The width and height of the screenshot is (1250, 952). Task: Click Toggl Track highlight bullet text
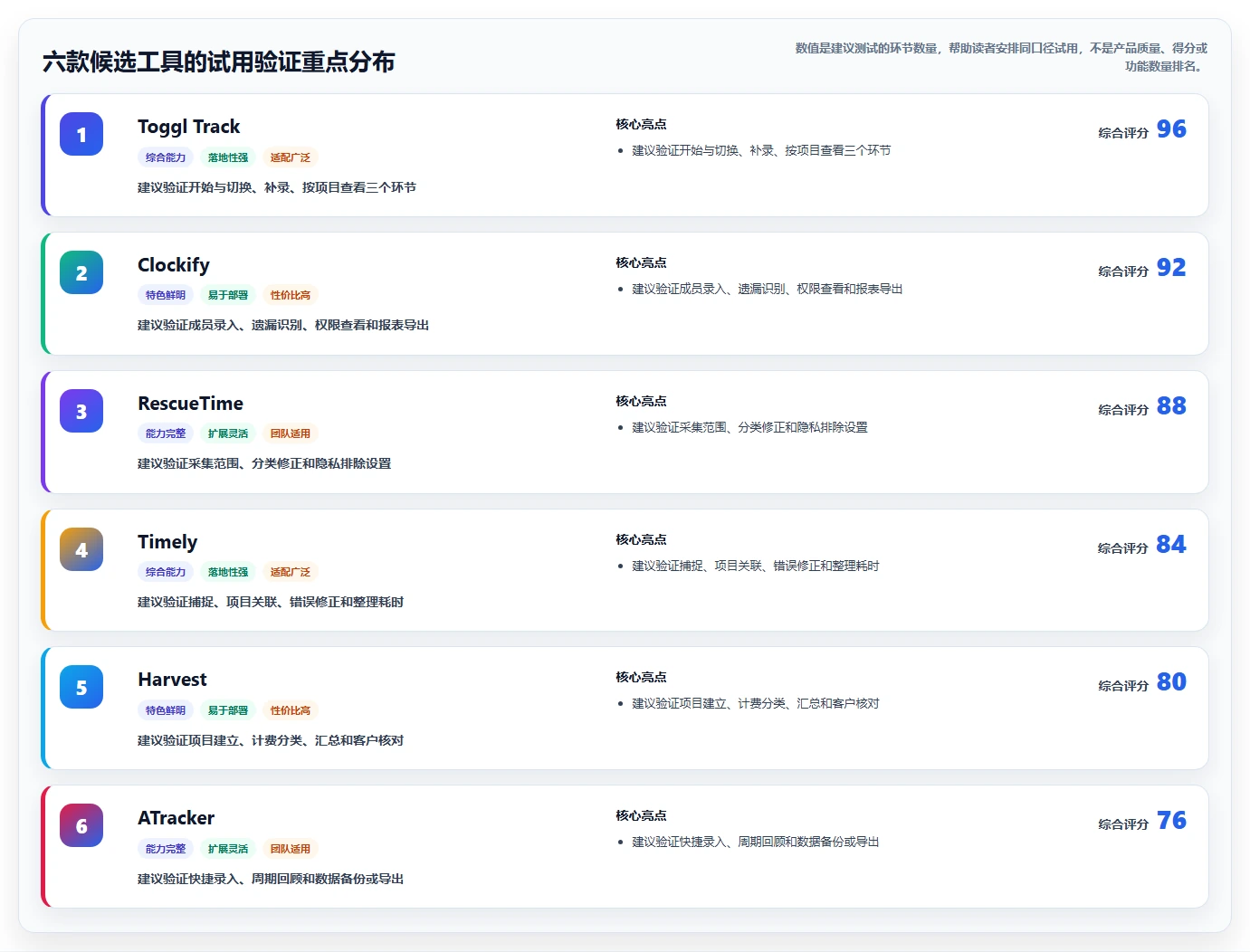pos(761,150)
